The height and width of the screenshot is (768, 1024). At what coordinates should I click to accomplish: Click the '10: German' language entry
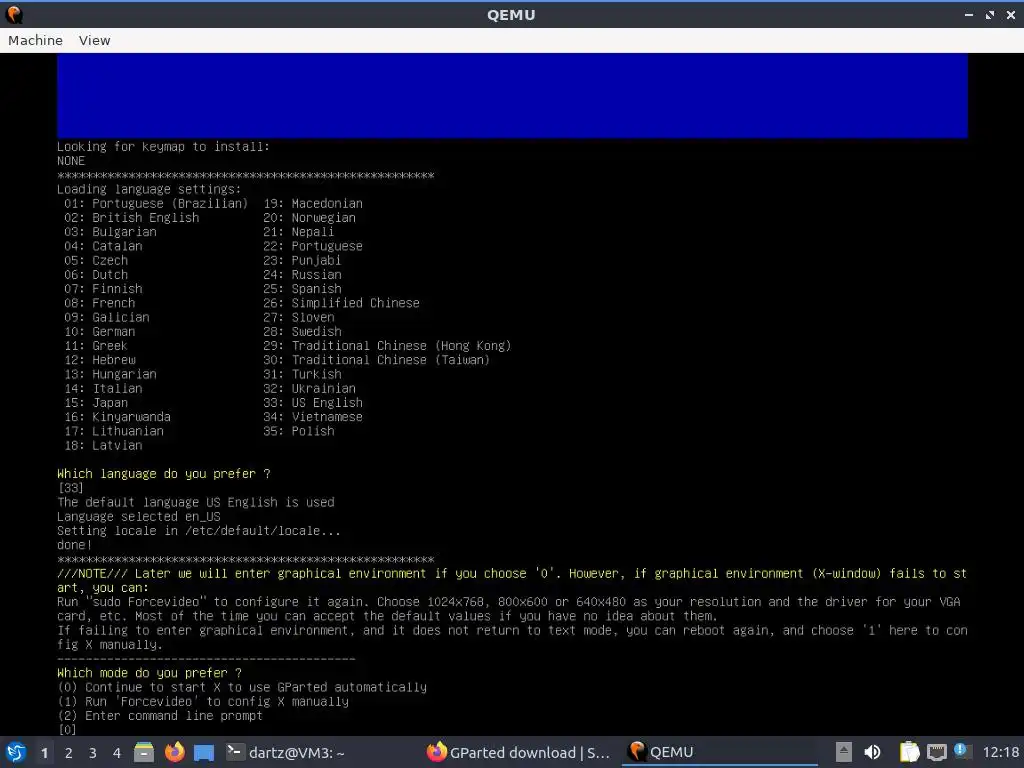(99, 332)
